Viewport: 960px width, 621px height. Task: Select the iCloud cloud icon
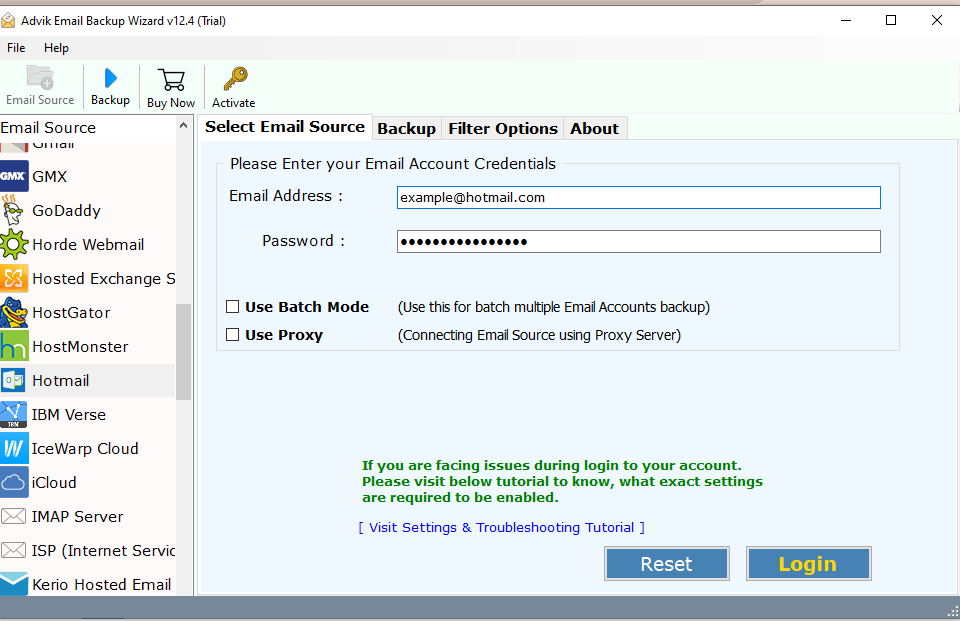point(13,483)
